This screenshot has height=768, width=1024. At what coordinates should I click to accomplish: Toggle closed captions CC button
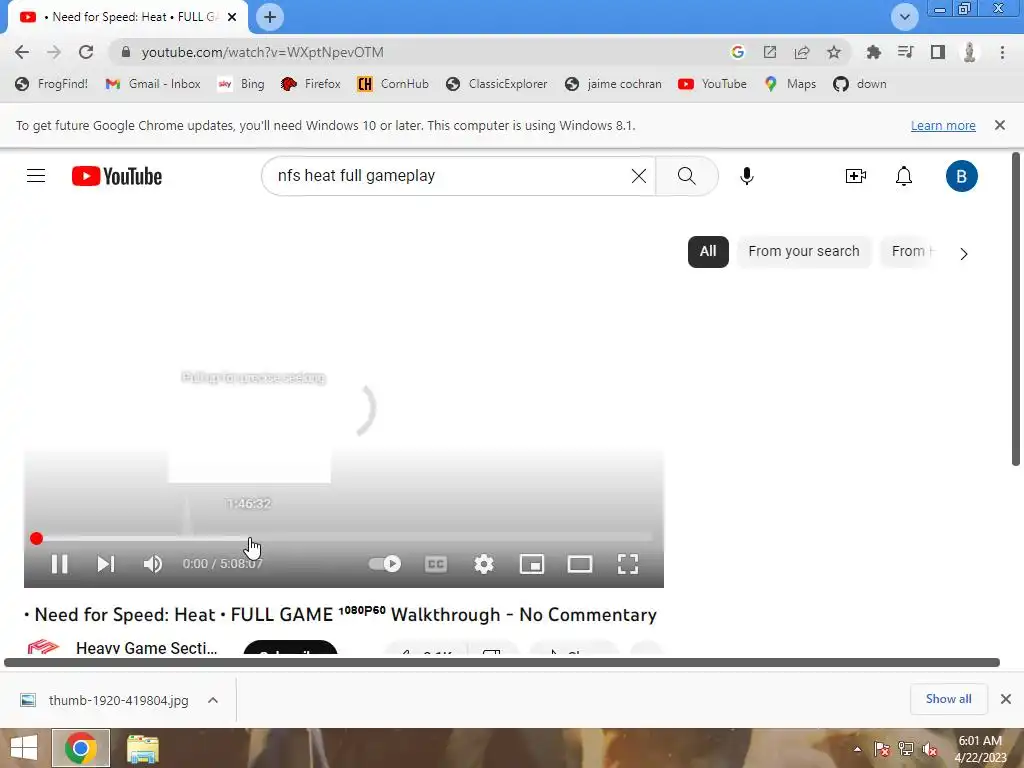click(436, 564)
